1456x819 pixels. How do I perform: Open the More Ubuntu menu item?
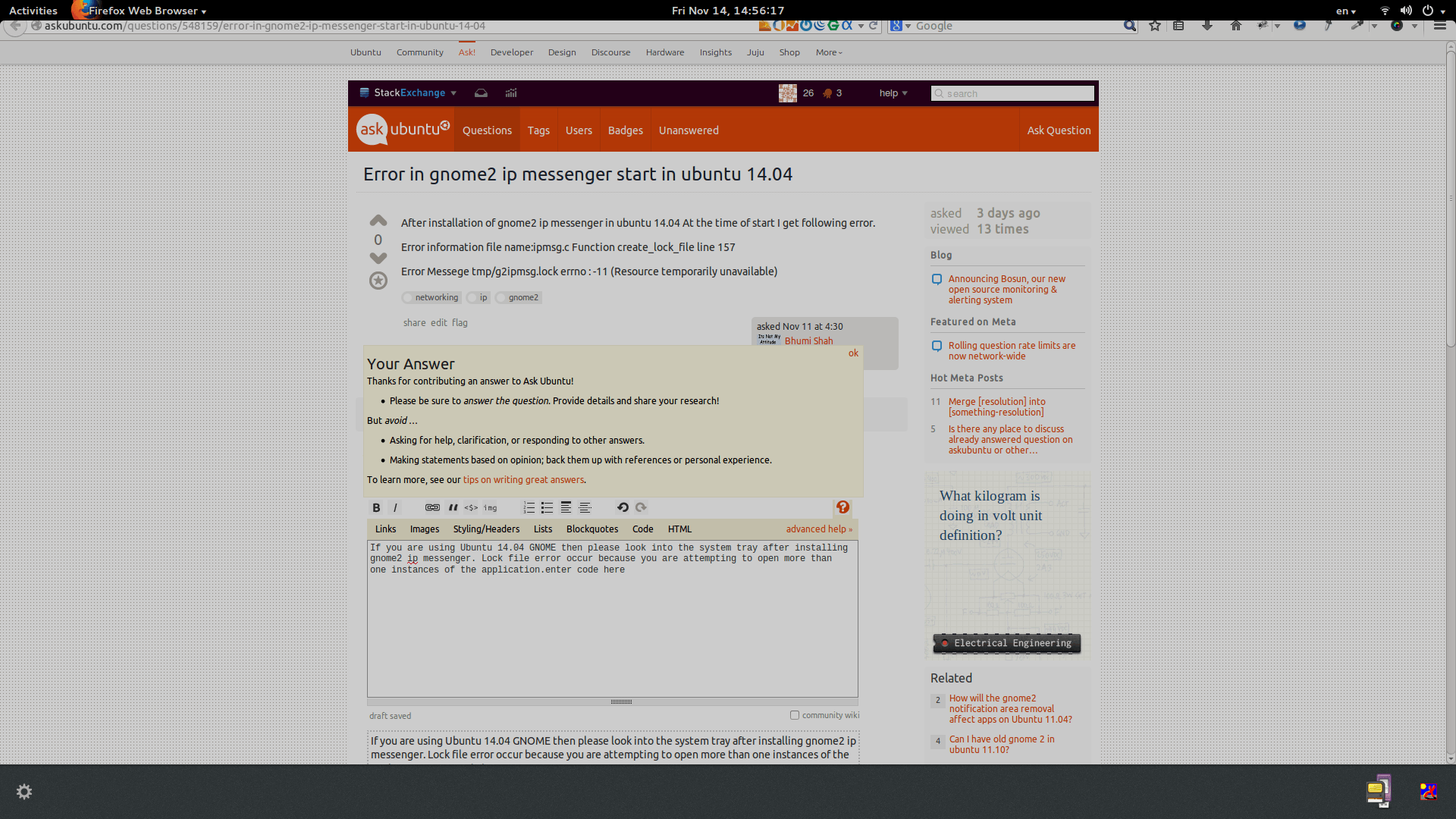[x=827, y=51]
